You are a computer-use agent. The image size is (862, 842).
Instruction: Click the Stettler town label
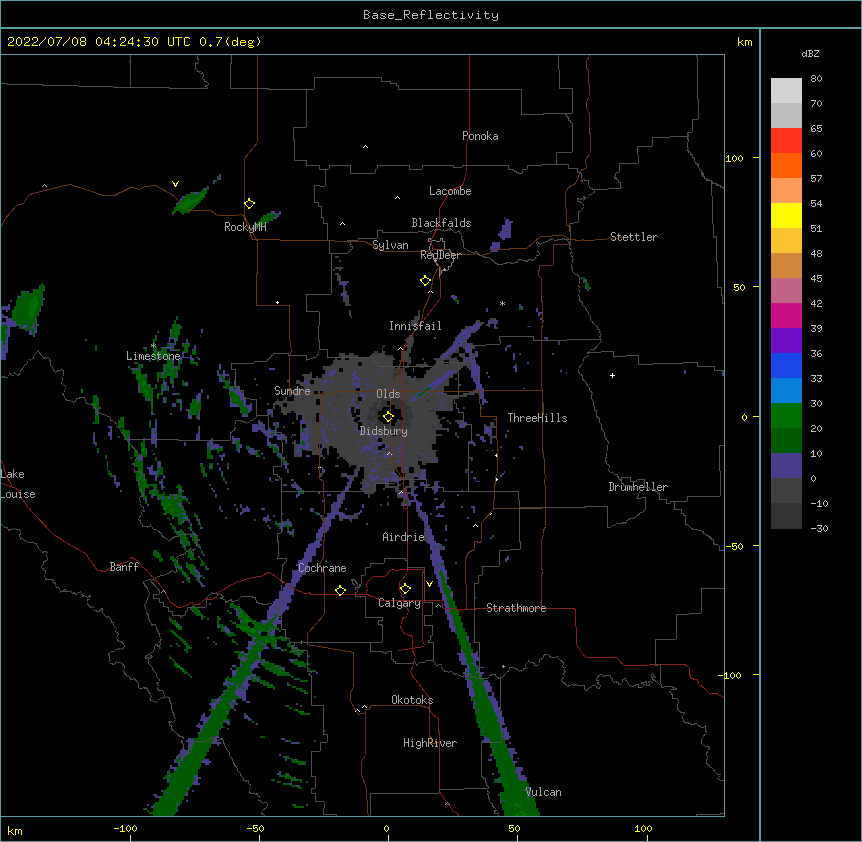click(634, 237)
